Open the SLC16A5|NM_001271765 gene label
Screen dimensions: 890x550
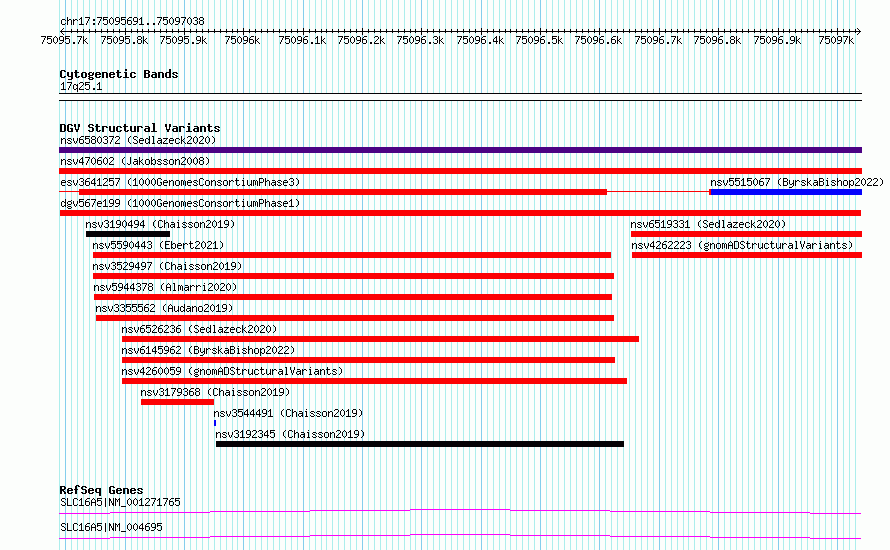point(120,502)
